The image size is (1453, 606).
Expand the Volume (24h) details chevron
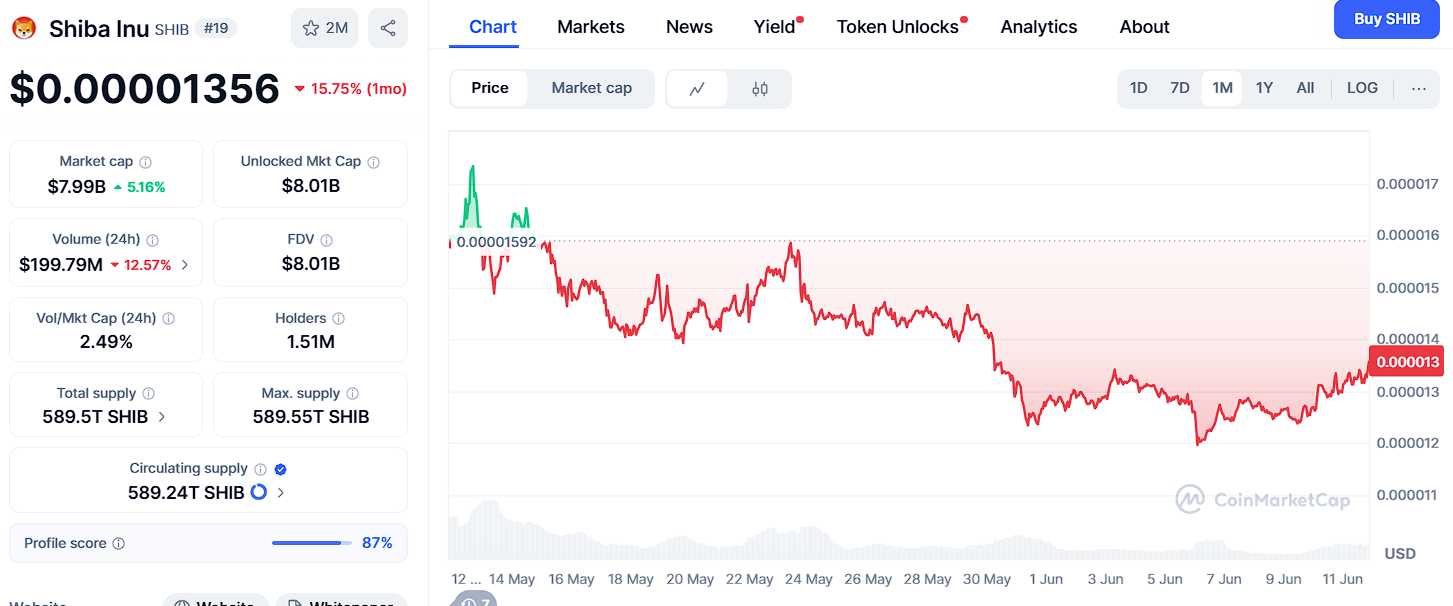click(185, 265)
